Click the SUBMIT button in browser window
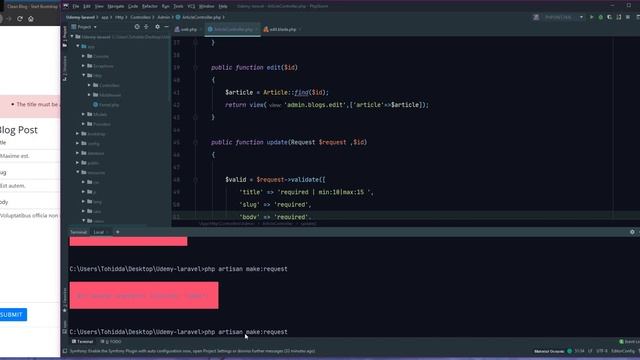Viewport: 640px width, 360px height. pos(12,315)
